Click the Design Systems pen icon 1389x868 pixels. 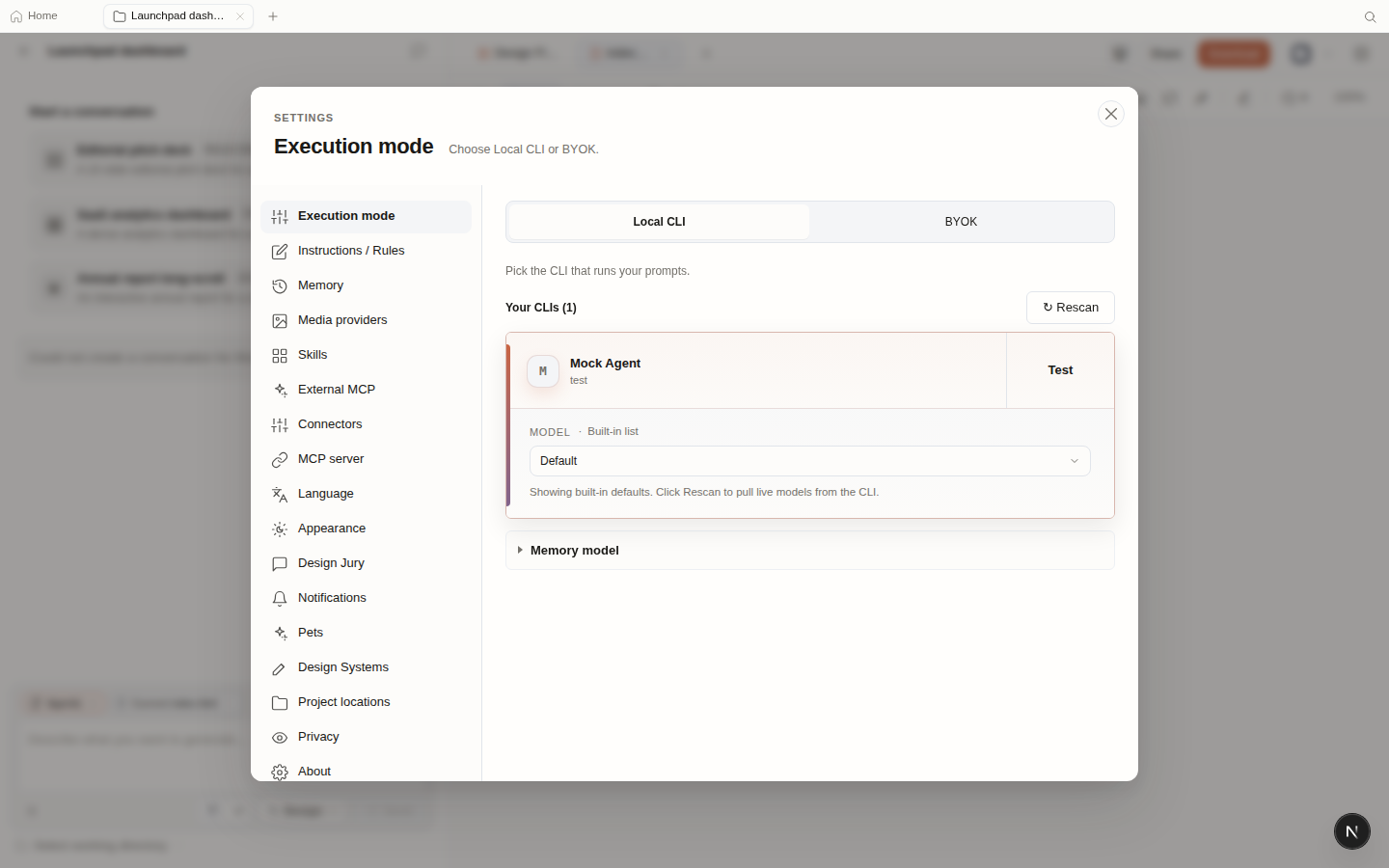[x=280, y=668]
